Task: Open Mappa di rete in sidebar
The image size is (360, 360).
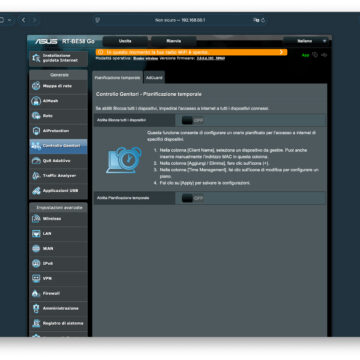Action: tap(59, 86)
